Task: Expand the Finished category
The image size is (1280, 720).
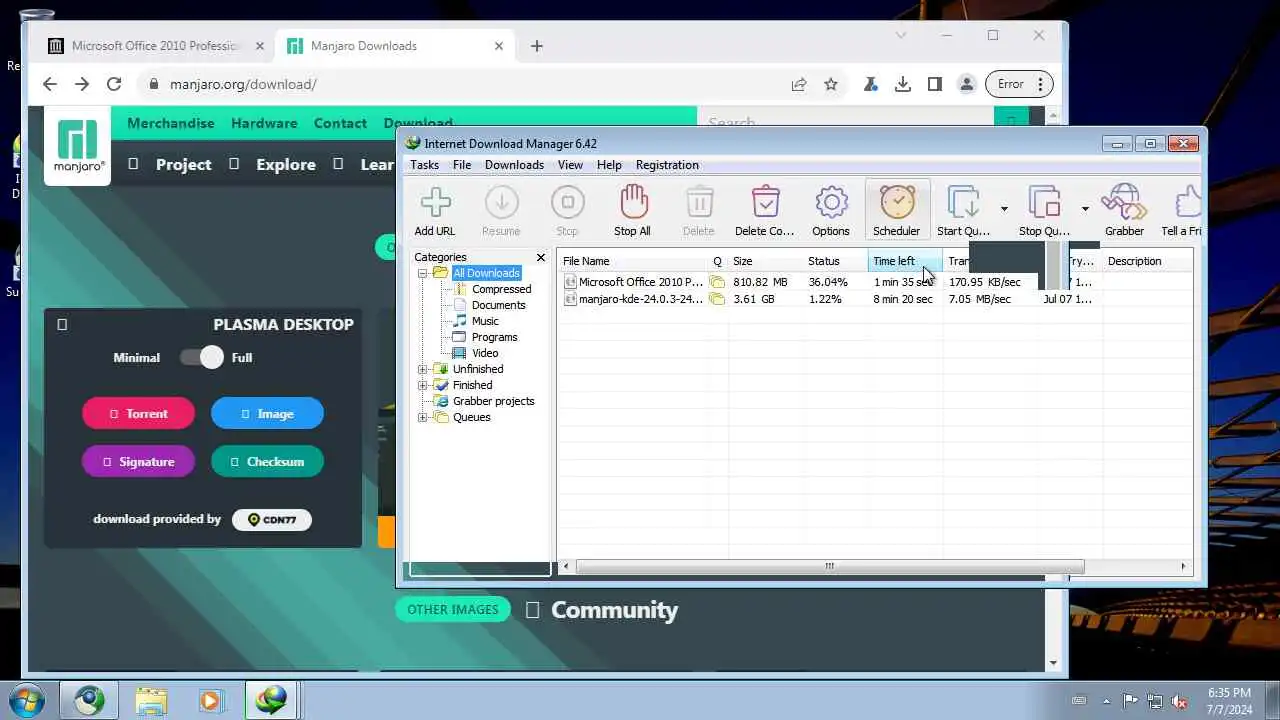Action: 423,385
